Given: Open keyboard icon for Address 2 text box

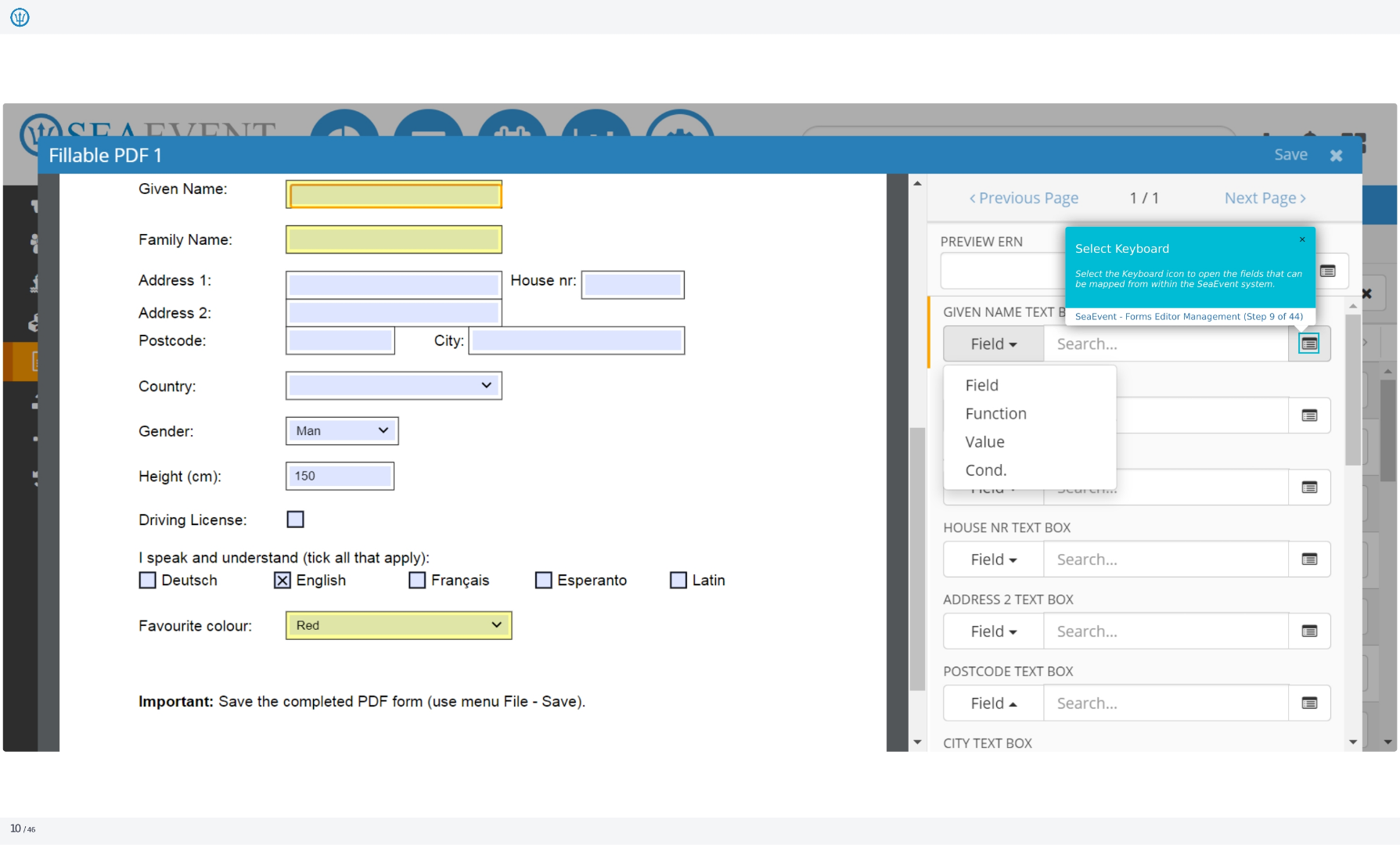Looking at the screenshot, I should click(1309, 631).
